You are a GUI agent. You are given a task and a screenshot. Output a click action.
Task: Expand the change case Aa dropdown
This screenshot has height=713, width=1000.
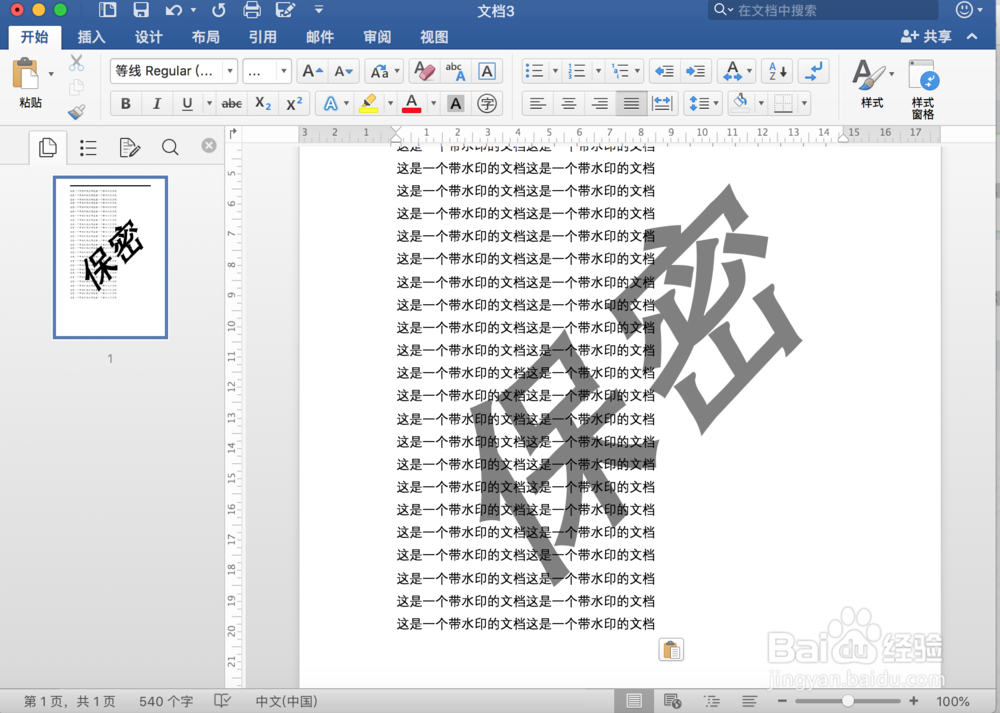point(397,71)
